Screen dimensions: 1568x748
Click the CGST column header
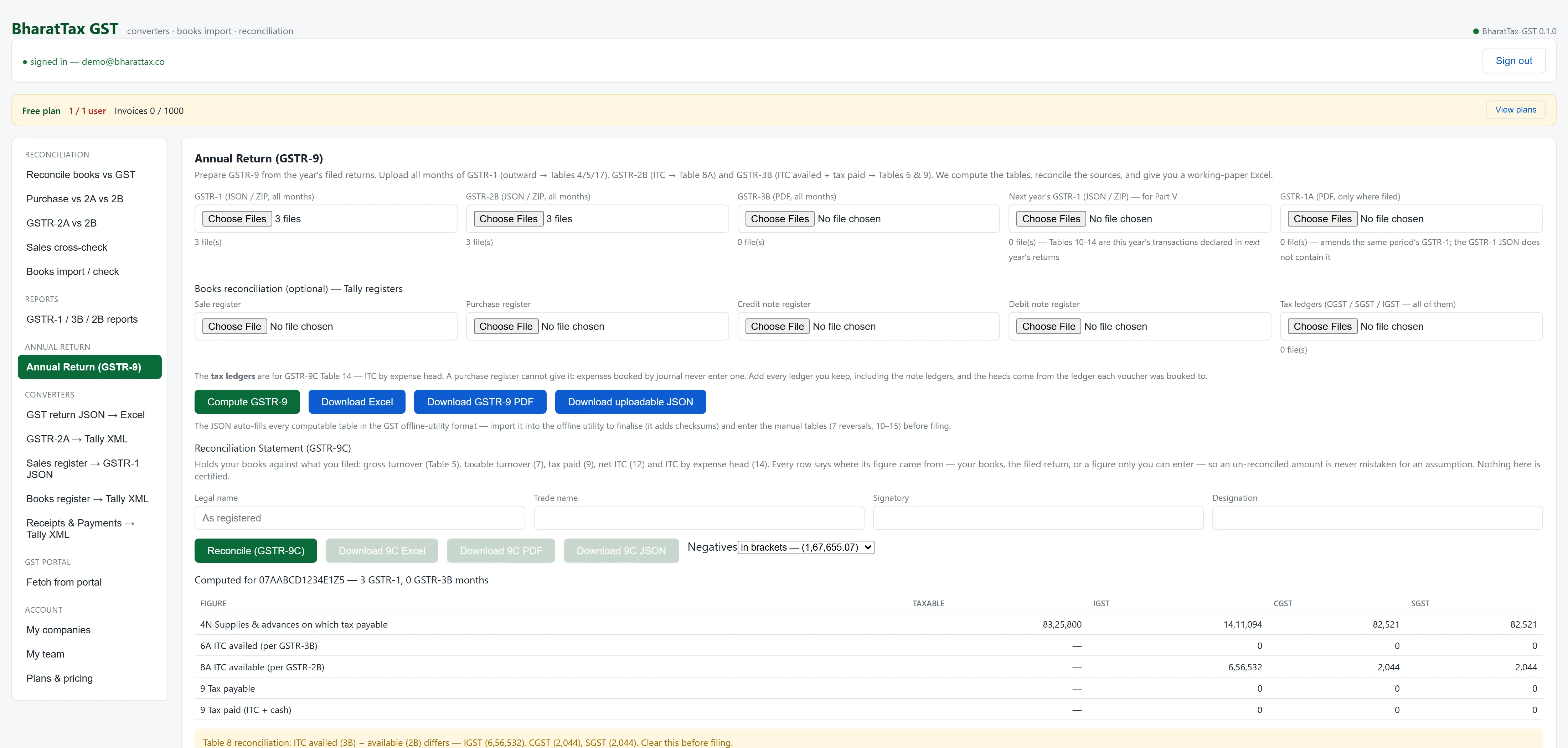(x=1283, y=604)
